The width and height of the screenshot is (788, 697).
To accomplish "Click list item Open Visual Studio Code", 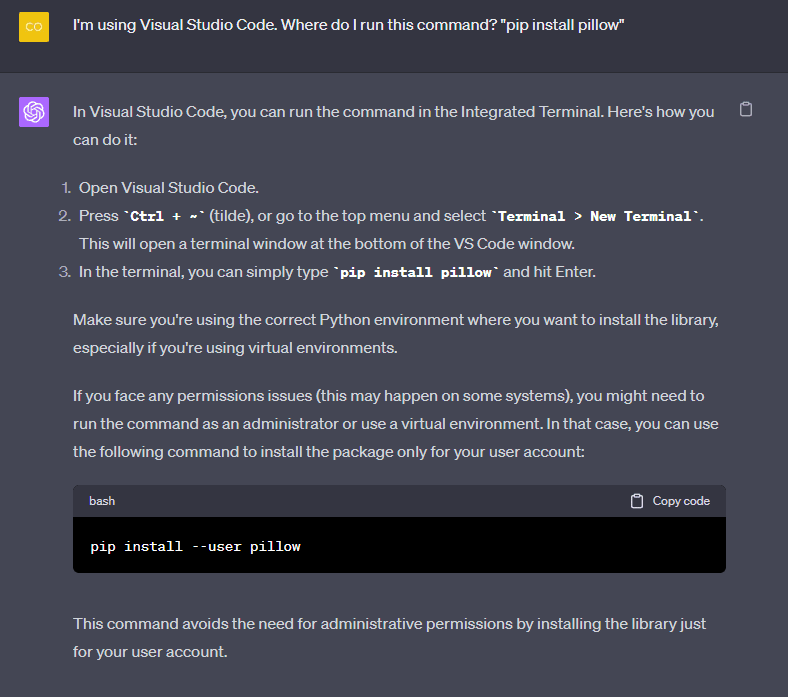I will point(168,188).
